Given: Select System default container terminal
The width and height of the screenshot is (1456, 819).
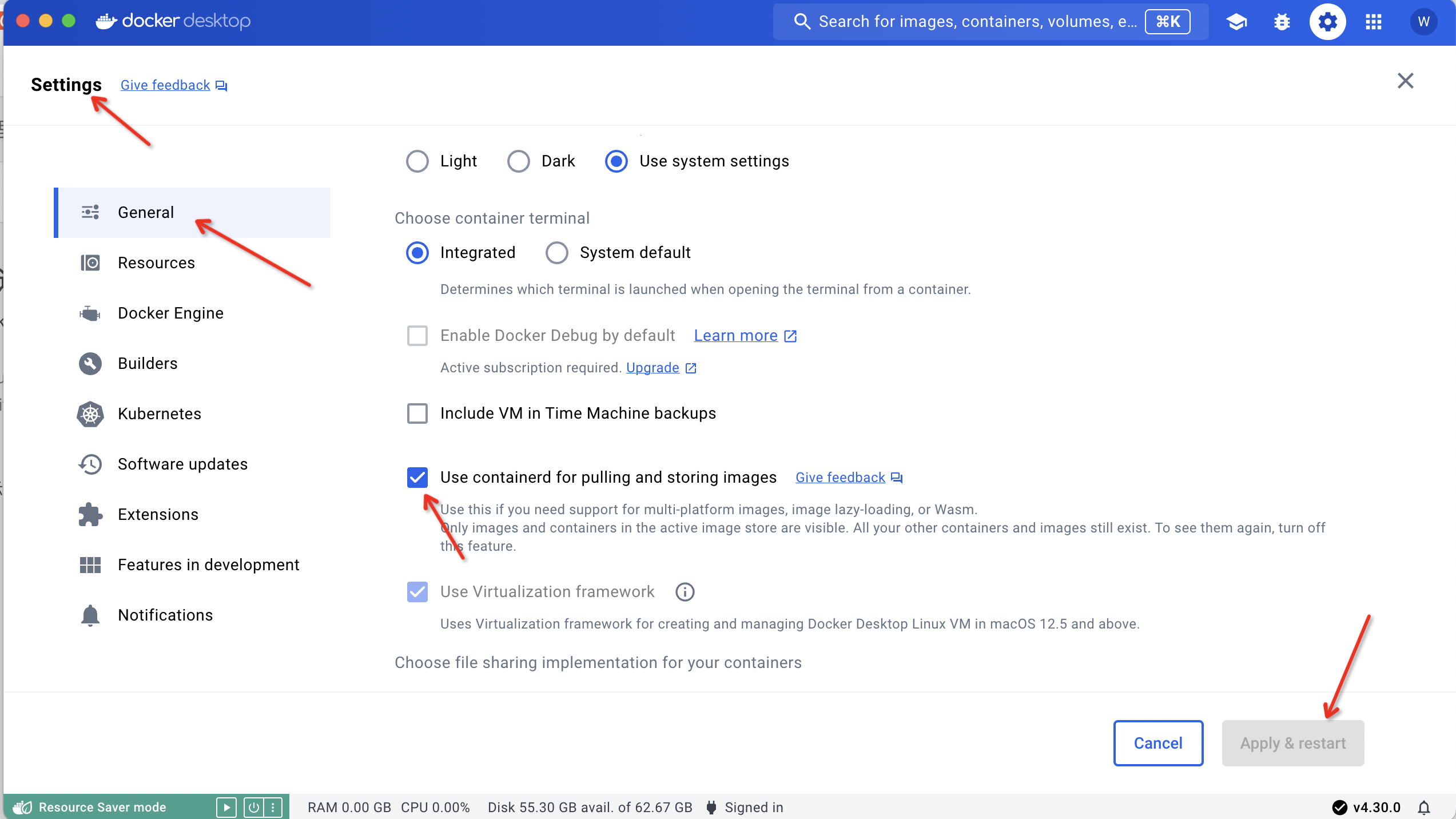Looking at the screenshot, I should coord(556,252).
